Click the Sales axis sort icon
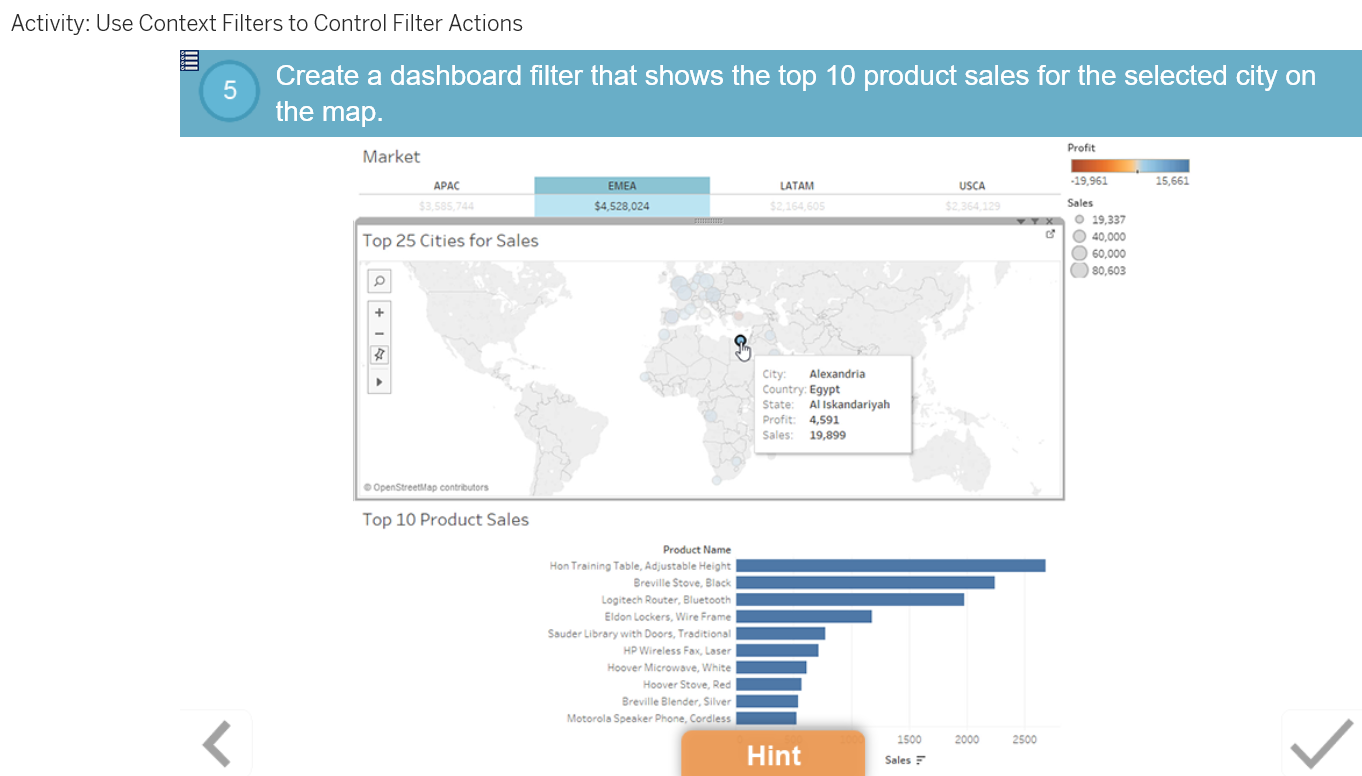Viewport: 1362px width, 776px height. pyautogui.click(x=921, y=761)
